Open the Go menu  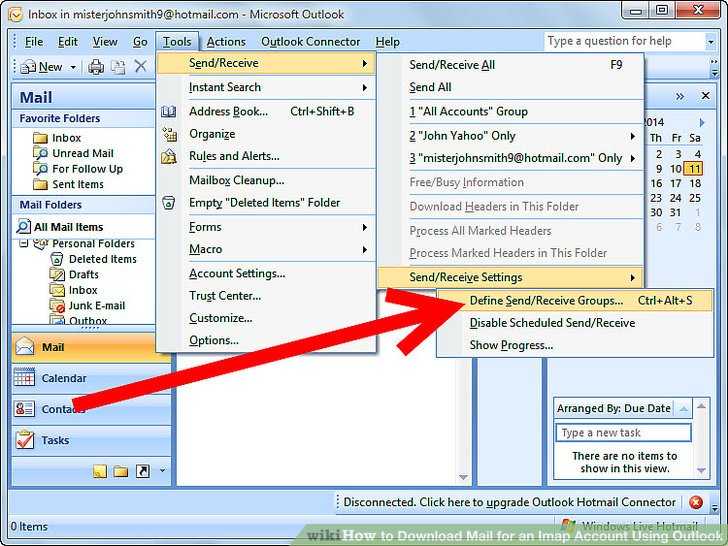point(140,42)
